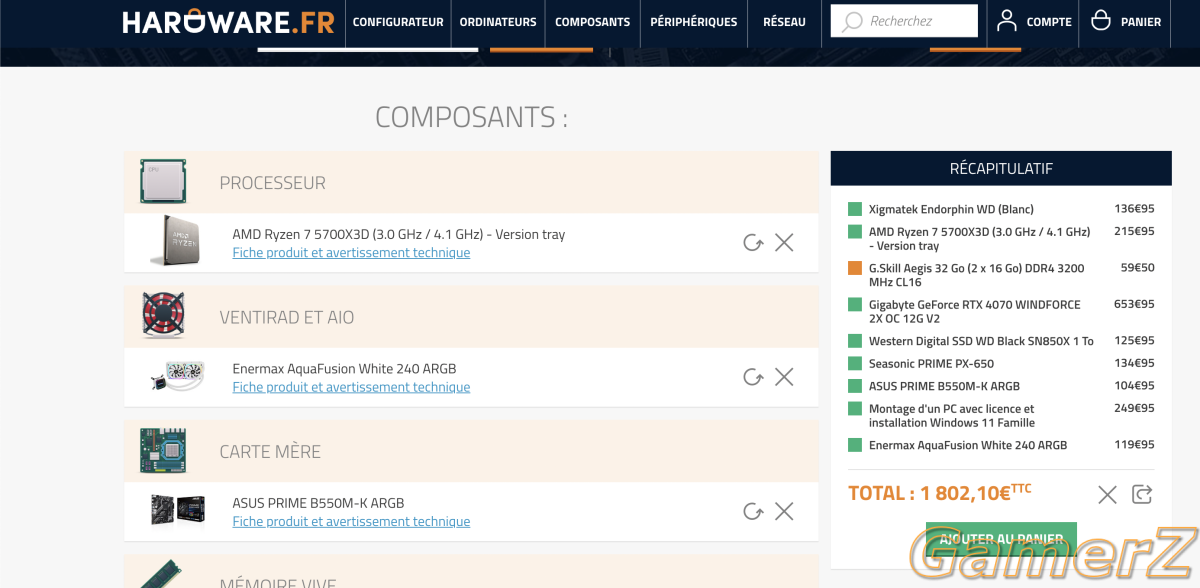Select AMD Ryzen 7 5700X3D in the recap list

pos(980,239)
